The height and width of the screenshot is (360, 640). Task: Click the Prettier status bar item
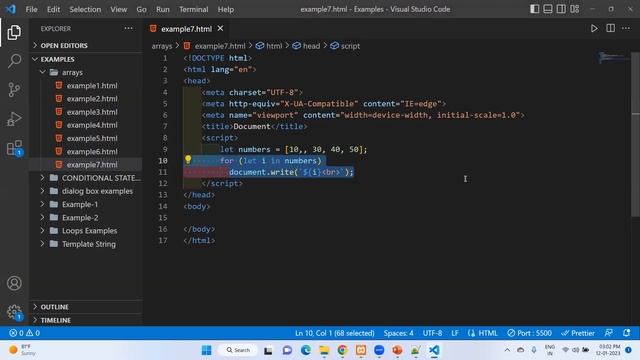(x=578, y=333)
